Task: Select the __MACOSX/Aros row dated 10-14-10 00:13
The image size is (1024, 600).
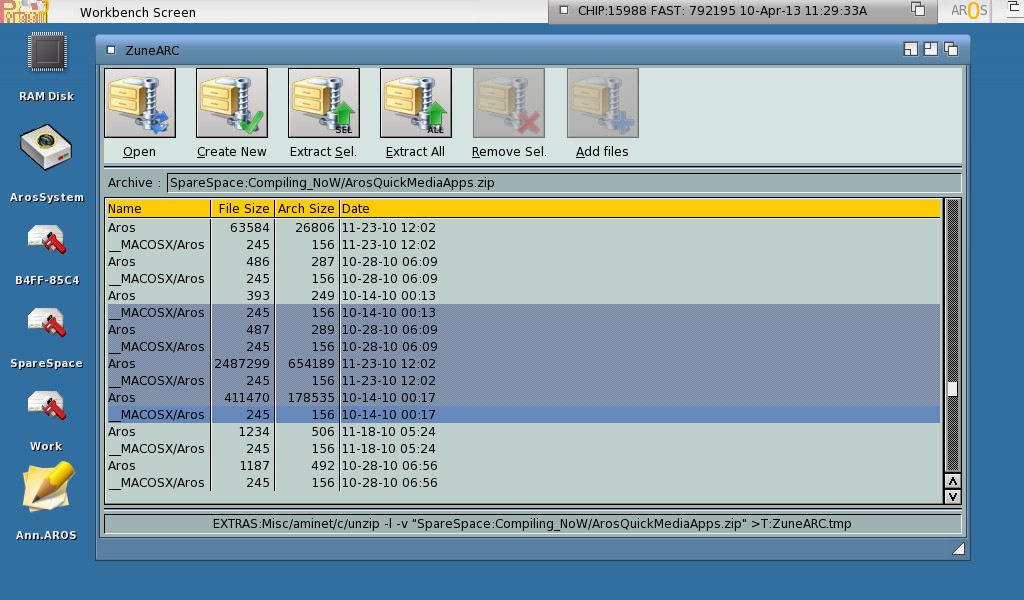Action: point(523,313)
